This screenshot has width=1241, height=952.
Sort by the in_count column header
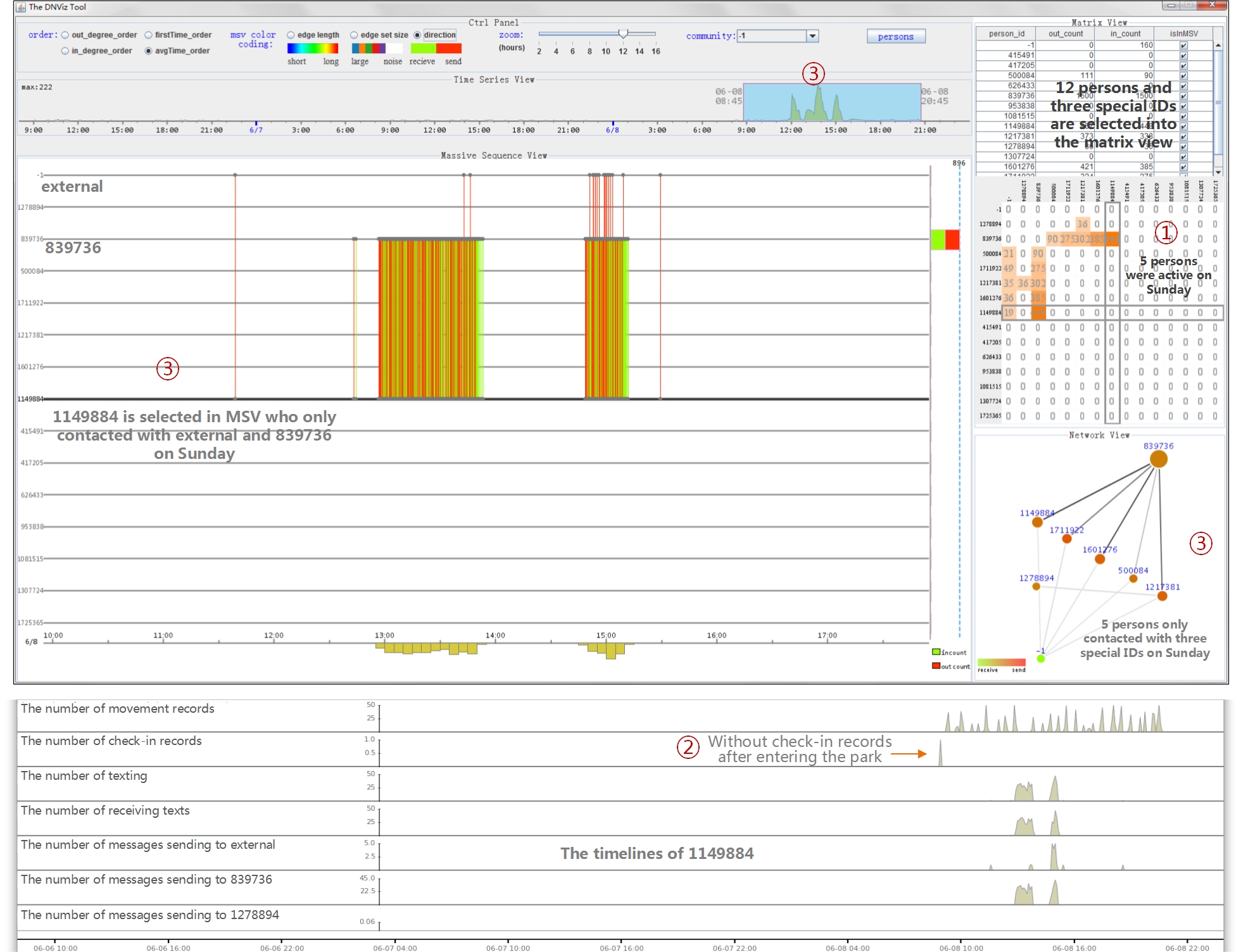(x=1124, y=34)
